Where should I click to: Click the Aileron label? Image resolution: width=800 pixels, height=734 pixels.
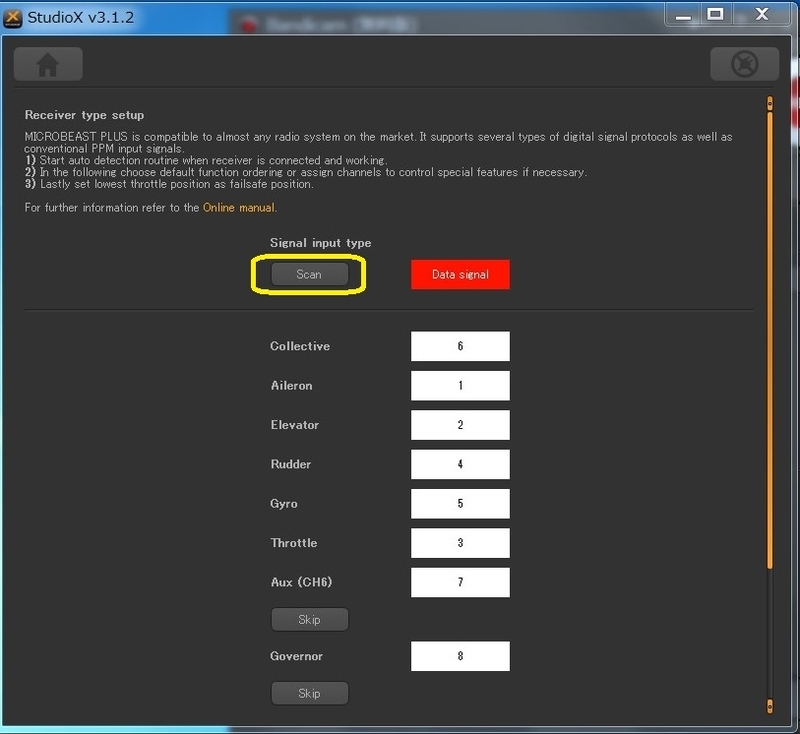coord(291,386)
